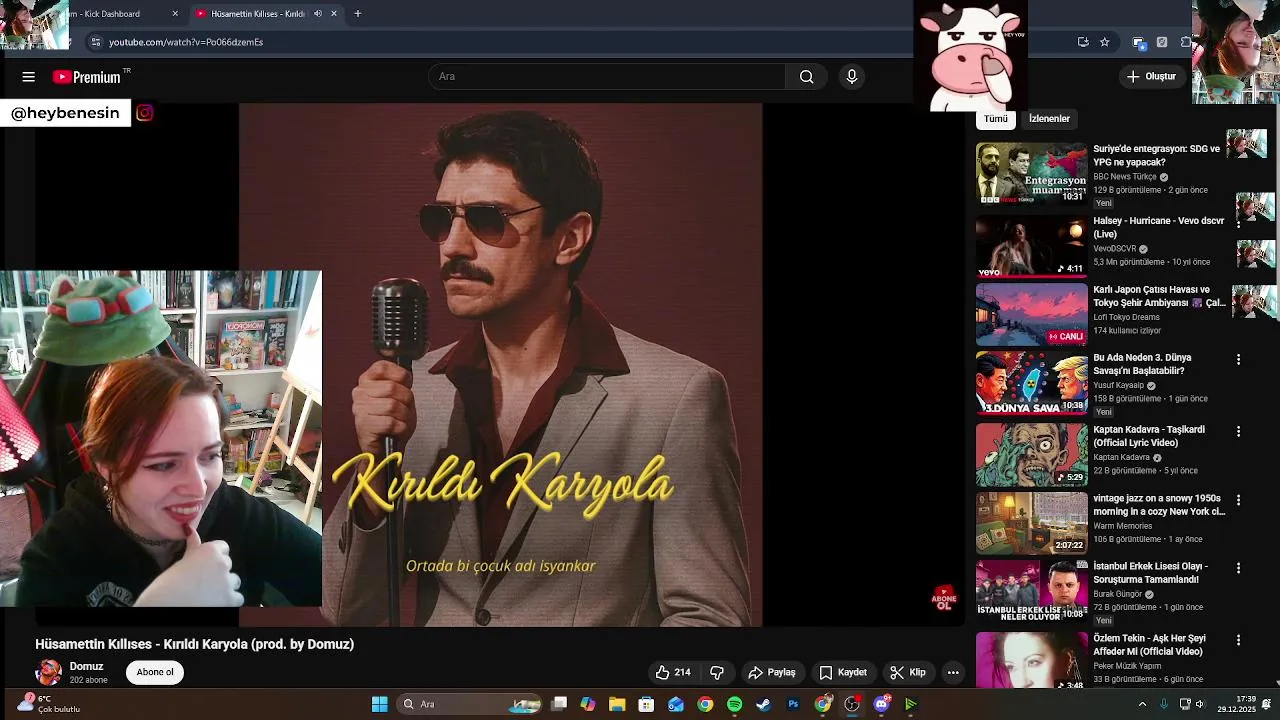Image resolution: width=1280 pixels, height=720 pixels.
Task: Open the Domuz channel name link
Action: [x=87, y=666]
